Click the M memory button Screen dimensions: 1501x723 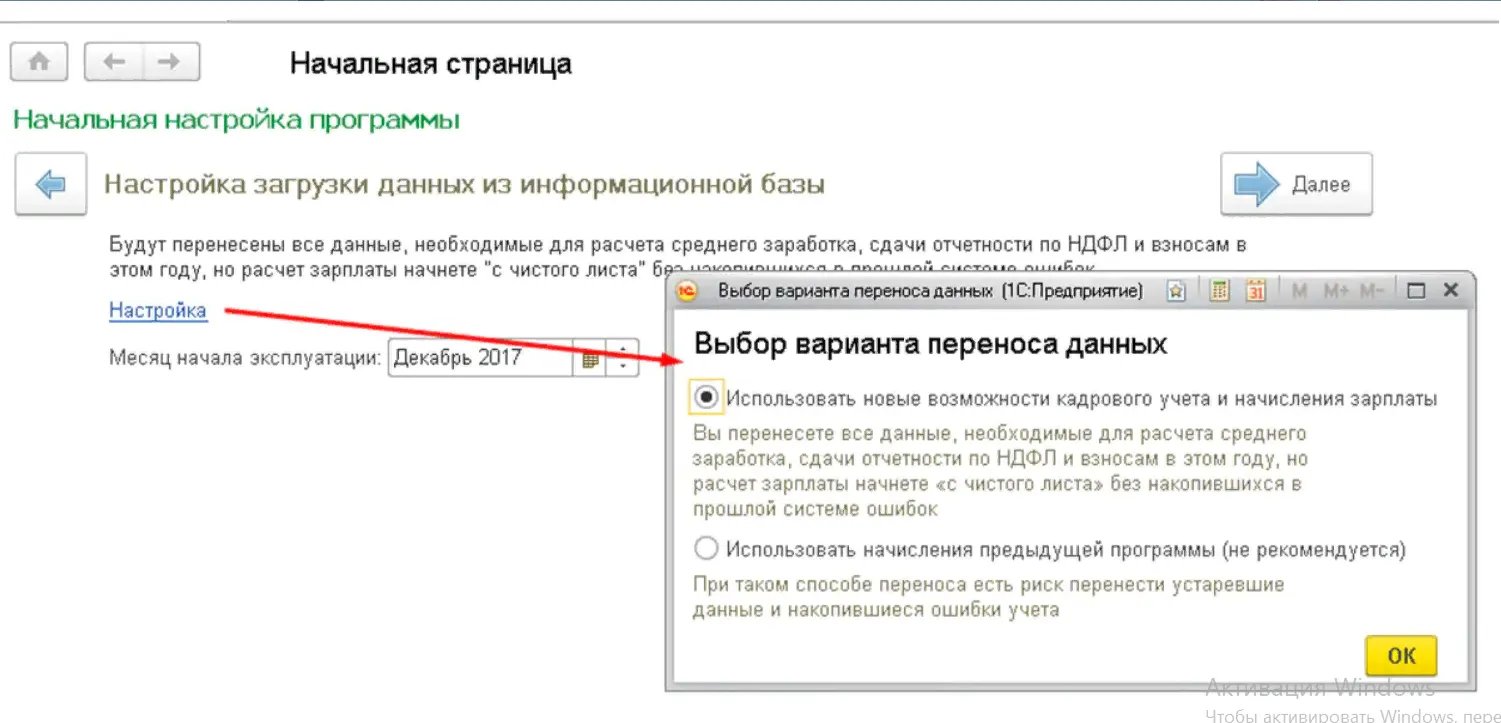click(1299, 291)
